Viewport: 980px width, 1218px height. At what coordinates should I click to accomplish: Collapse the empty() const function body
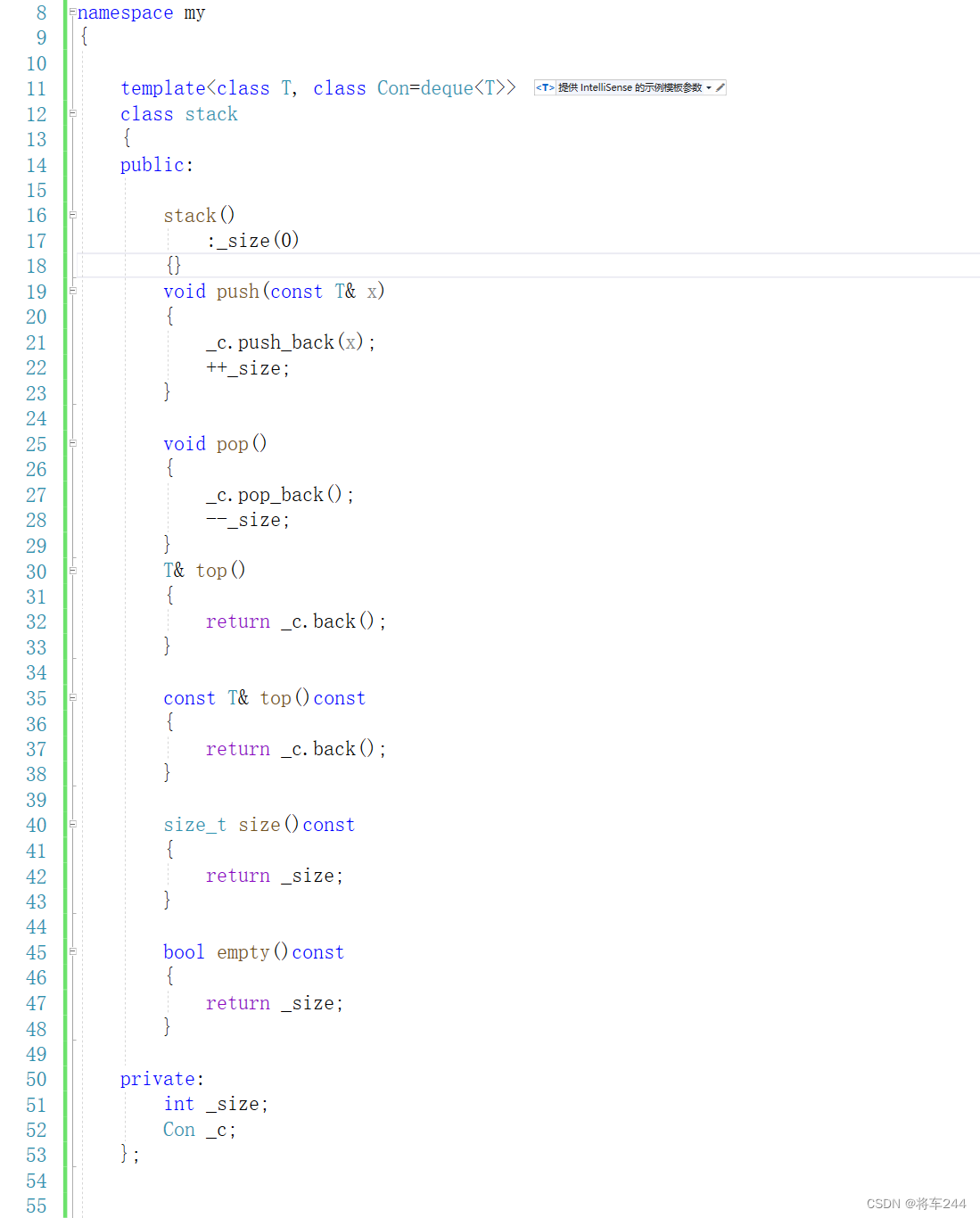coord(71,952)
